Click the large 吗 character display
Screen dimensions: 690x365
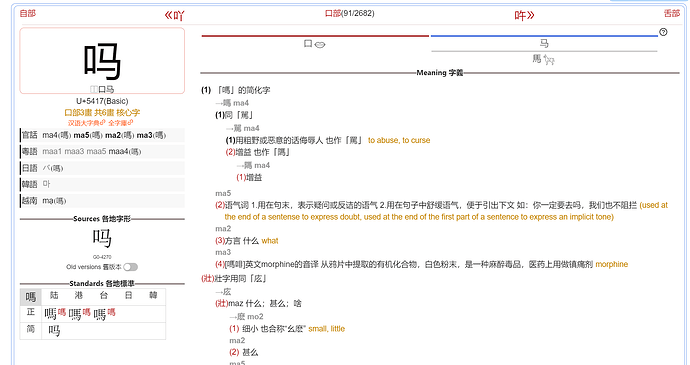(x=102, y=60)
